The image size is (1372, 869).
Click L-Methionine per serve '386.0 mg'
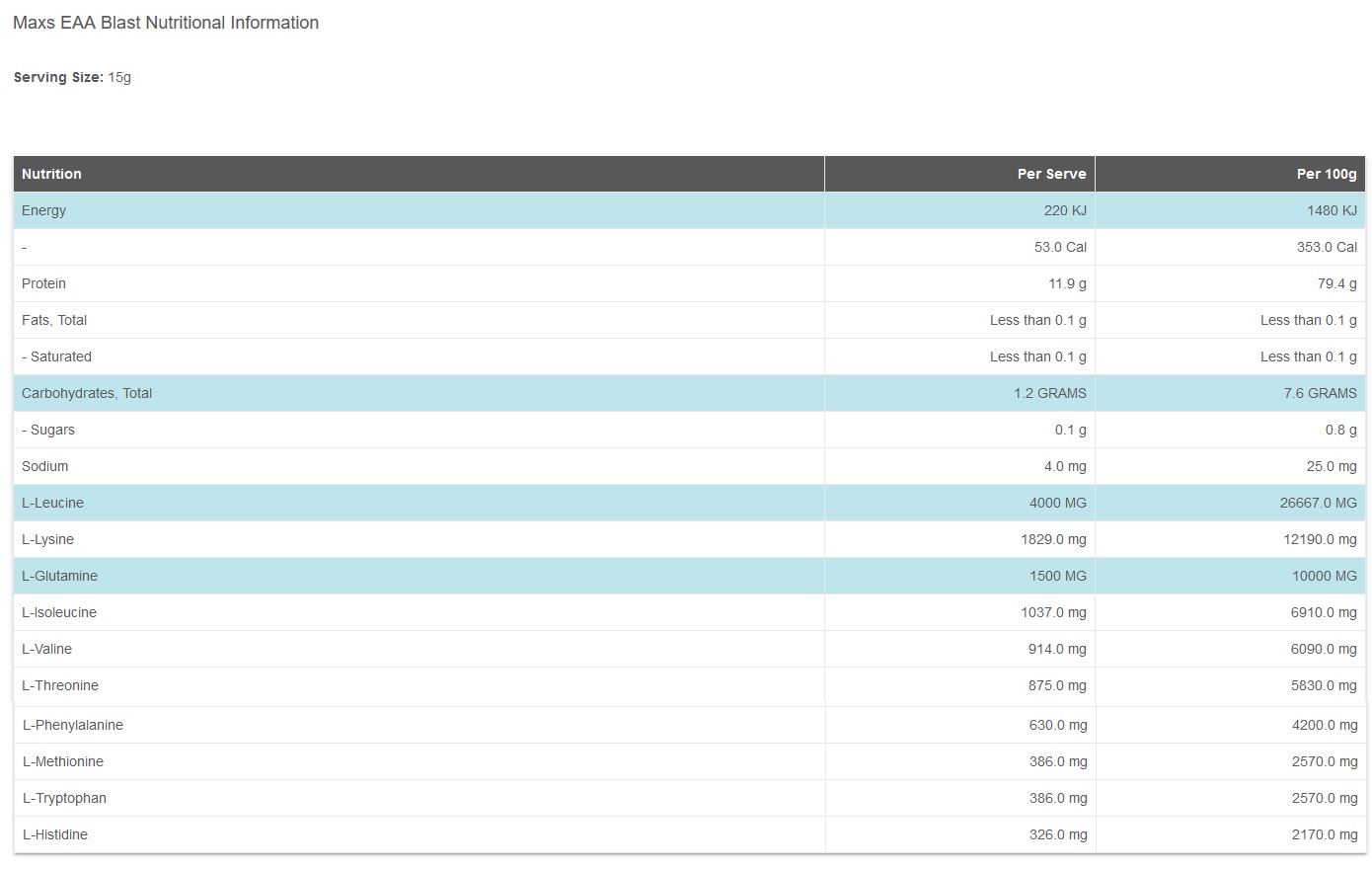1058,761
